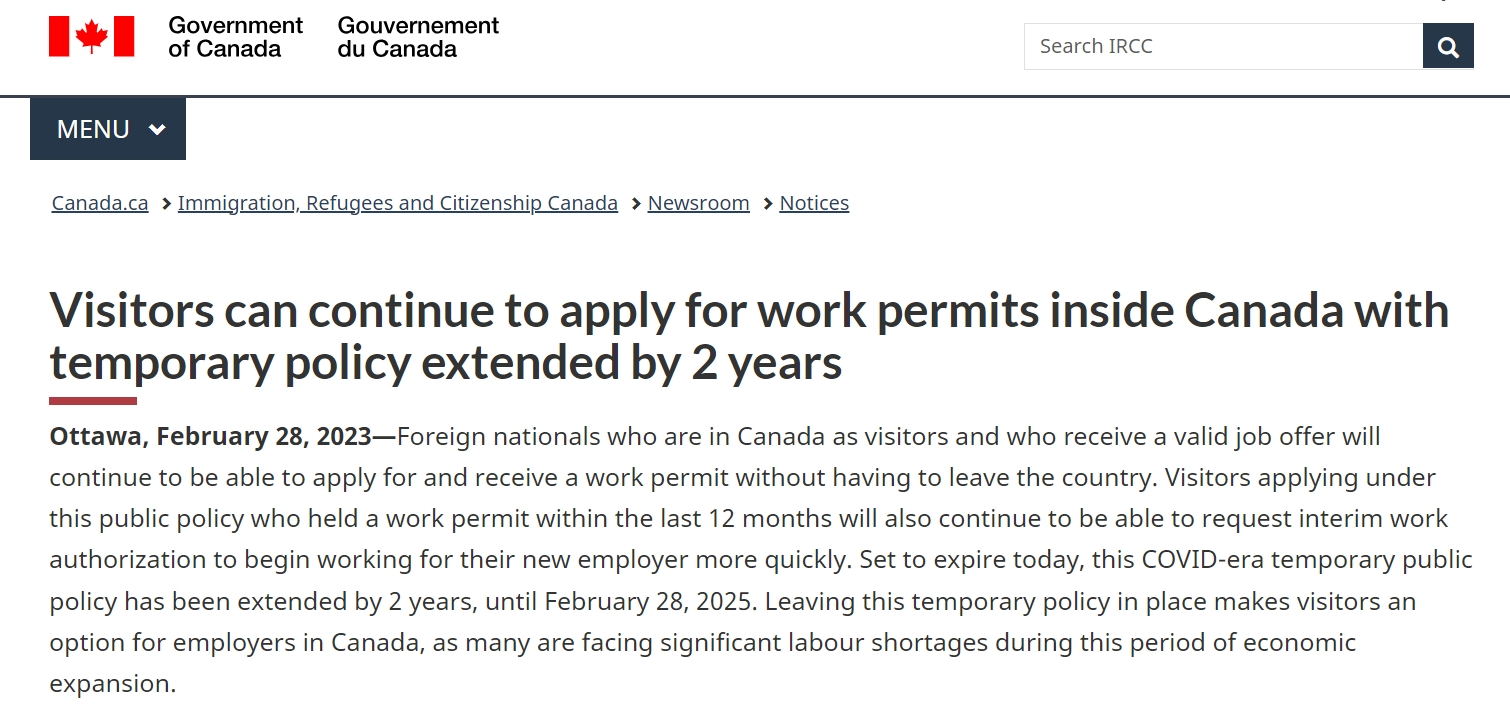The width and height of the screenshot is (1510, 709).
Task: Focus the Search IRCC input field
Action: 1223,46
